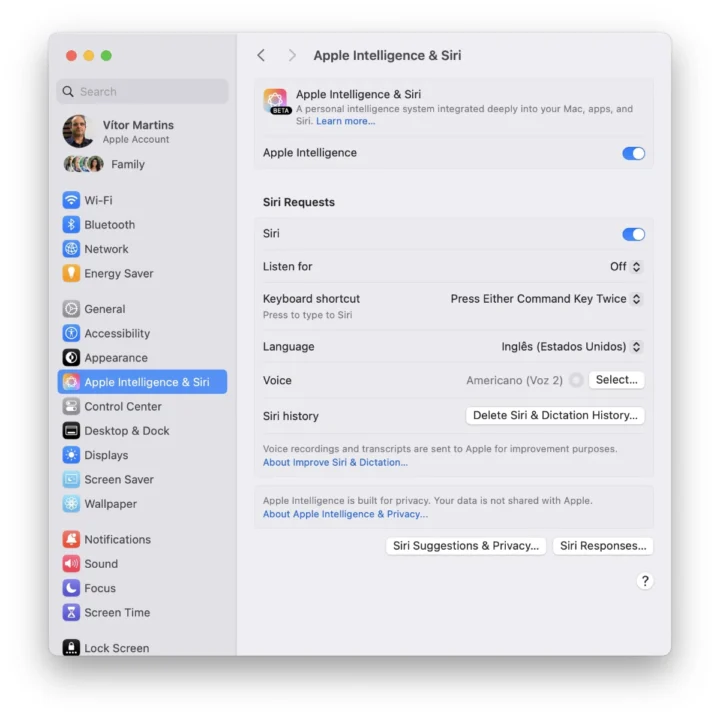Image resolution: width=720 pixels, height=720 pixels.
Task: Turn off the Apple Intelligence switch
Action: tap(633, 153)
